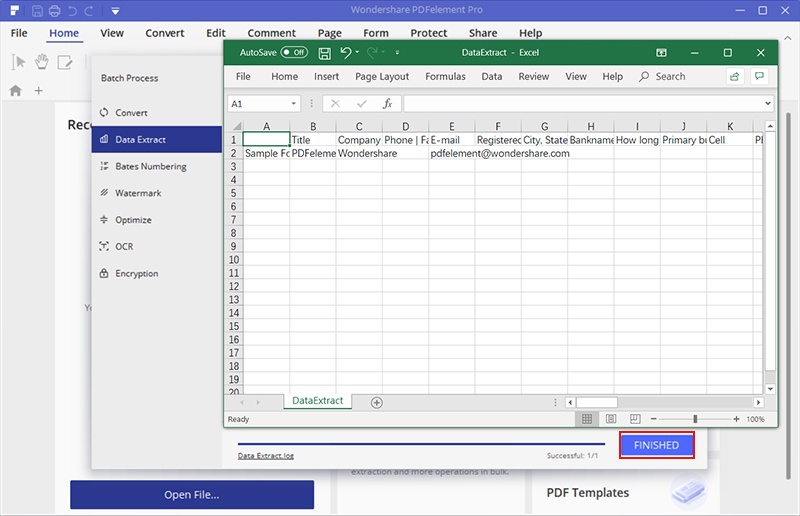This screenshot has height=516, width=800.
Task: Switch to Page Break Preview icon
Action: point(635,419)
